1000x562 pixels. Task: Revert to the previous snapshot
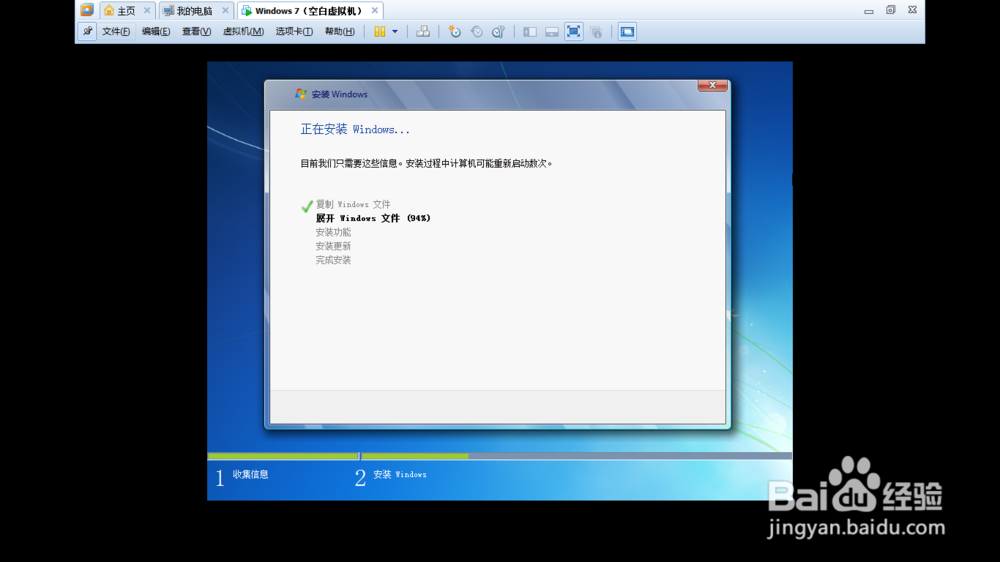click(x=476, y=31)
